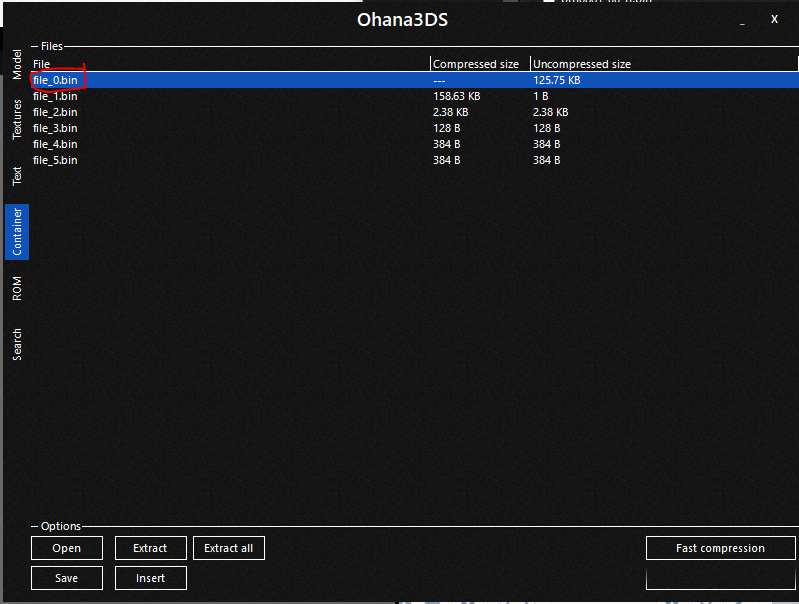Select file_2.bin row
The image size is (799, 604).
tap(415, 112)
